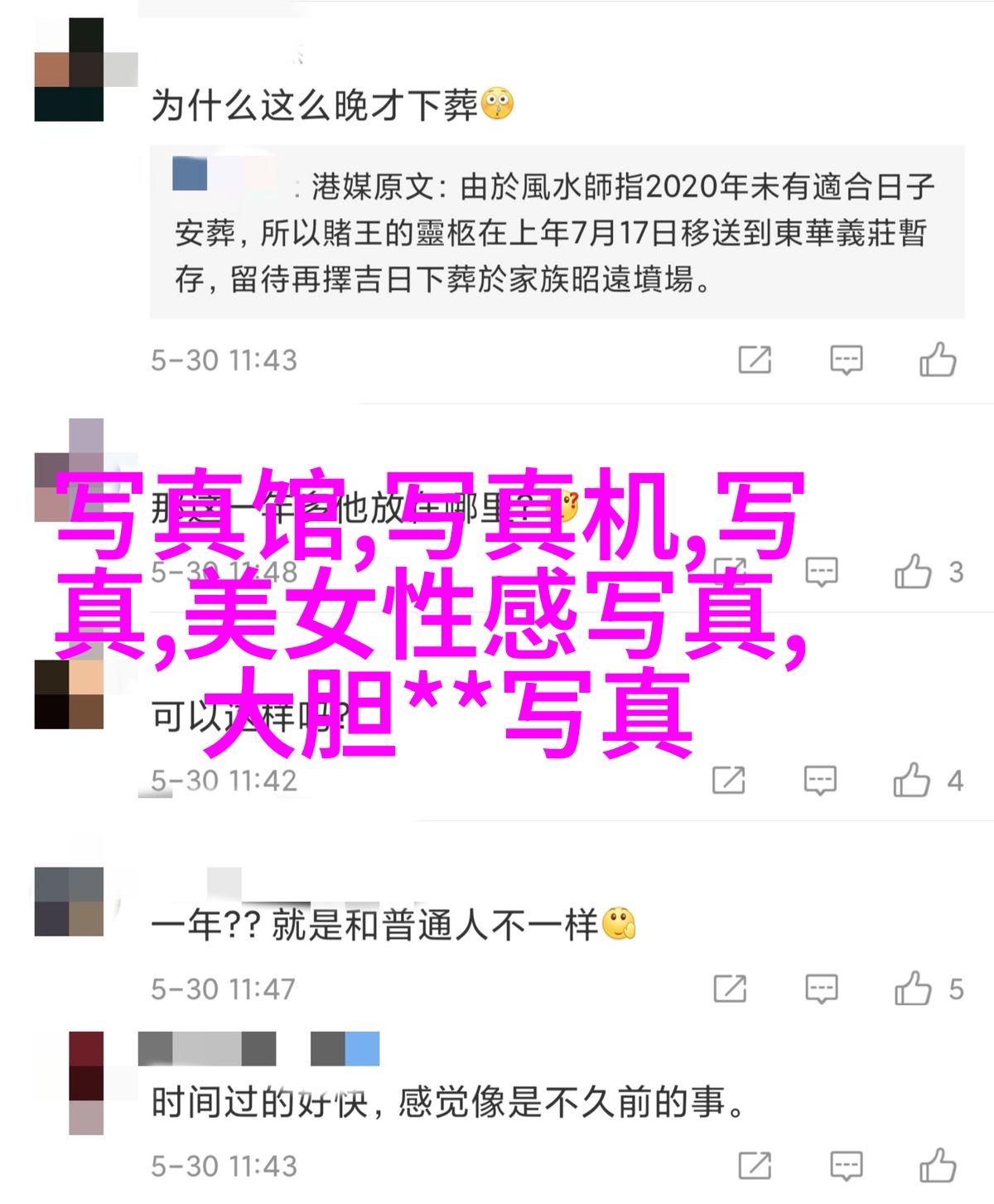Like the 可以这样吗 comment with 4 likes
Screen dimensions: 994x1204
[911, 781]
